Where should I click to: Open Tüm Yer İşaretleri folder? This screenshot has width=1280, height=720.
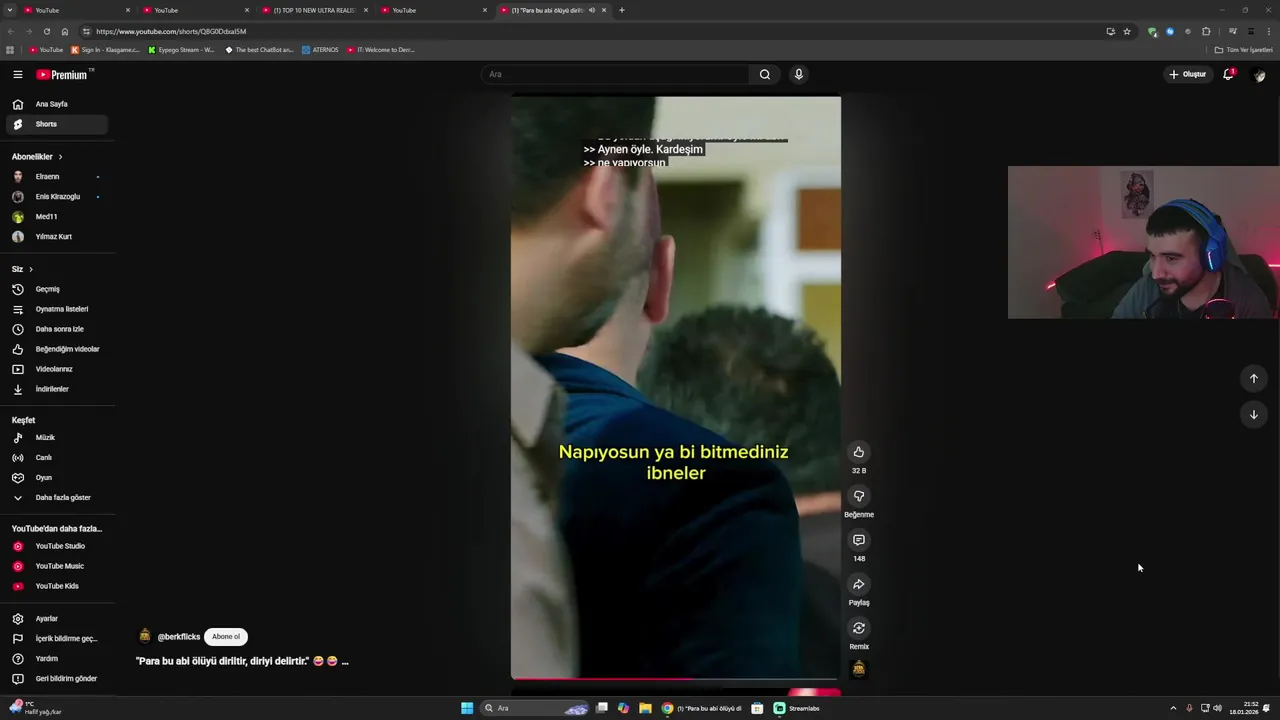click(x=1244, y=50)
